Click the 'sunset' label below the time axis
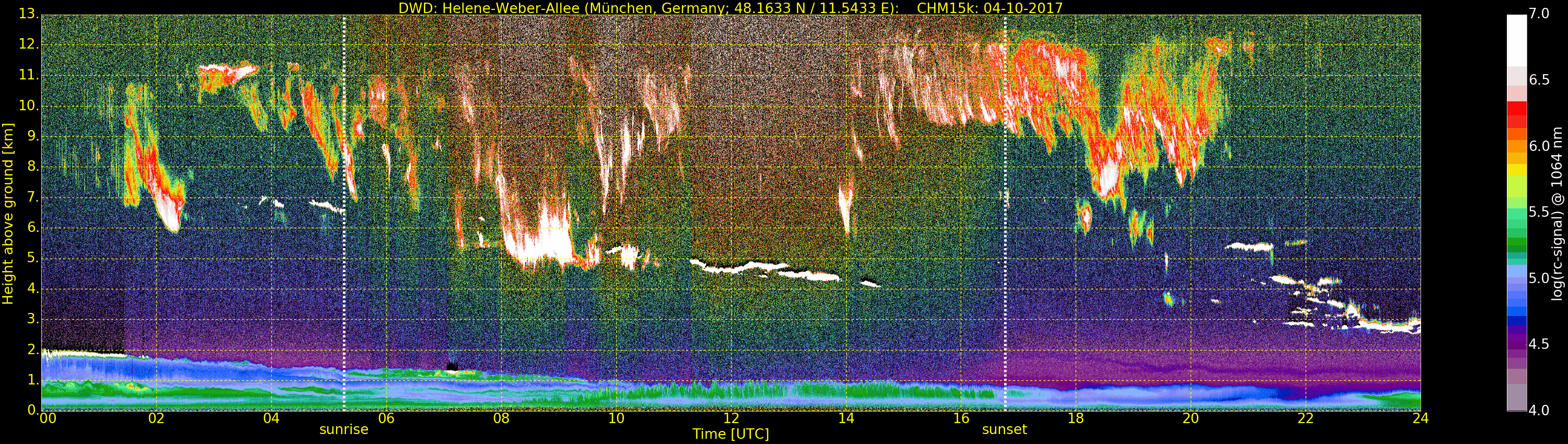 point(1005,429)
